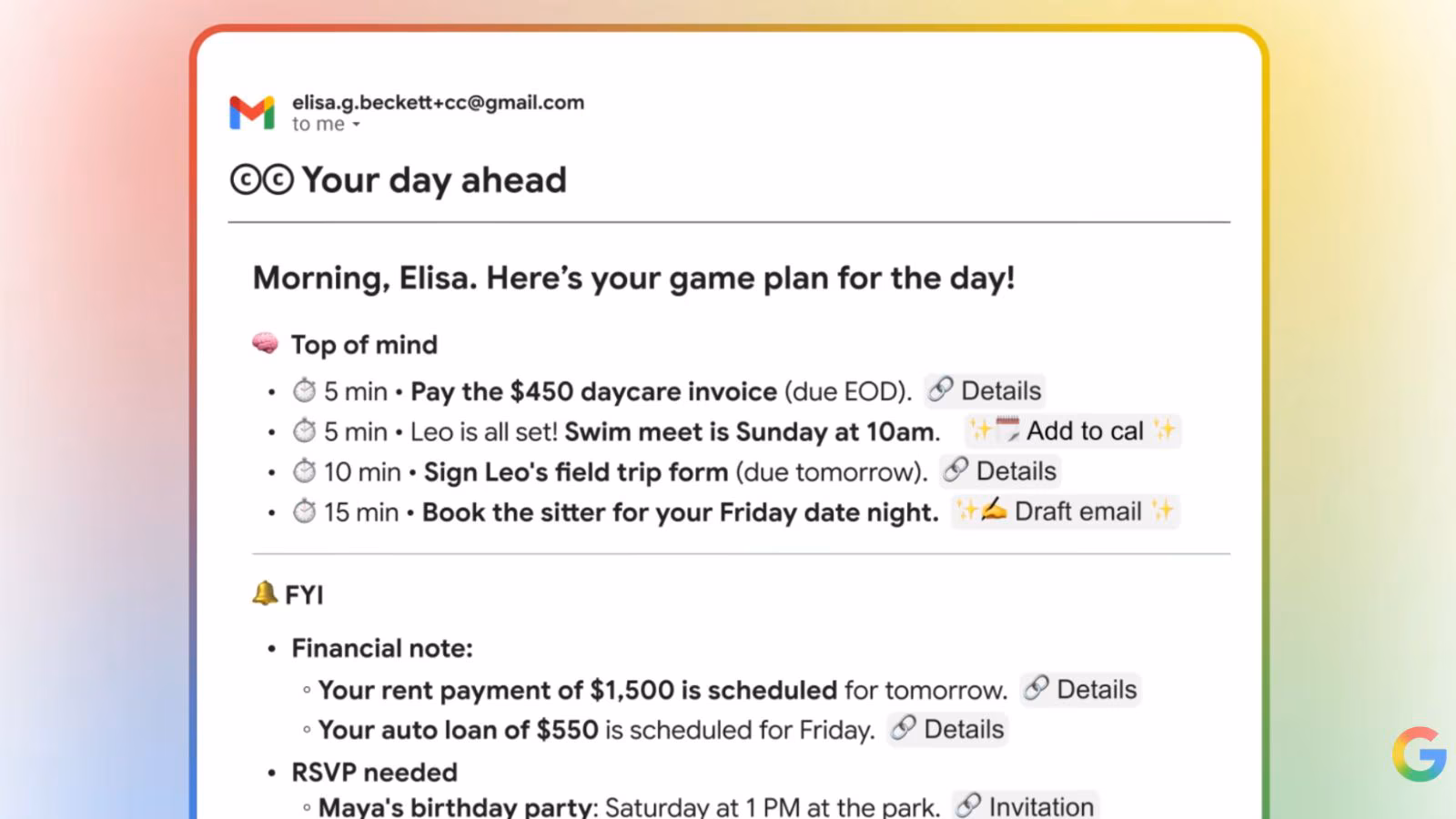
Task: Open Details for the daycare invoice
Action: 985,391
